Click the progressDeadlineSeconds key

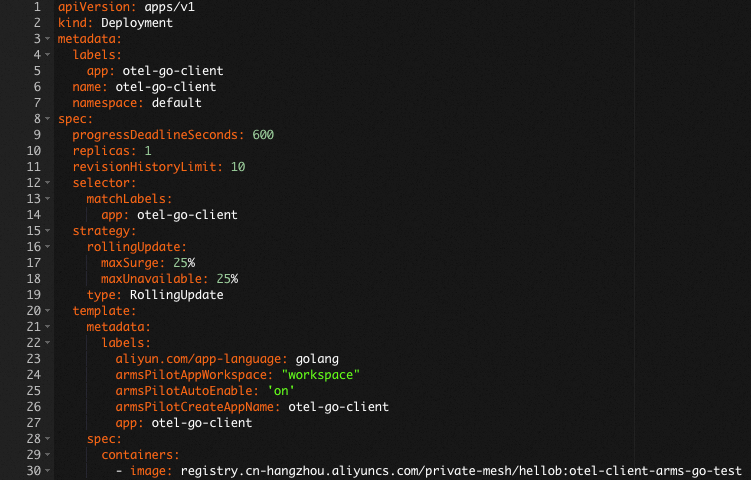coord(155,135)
